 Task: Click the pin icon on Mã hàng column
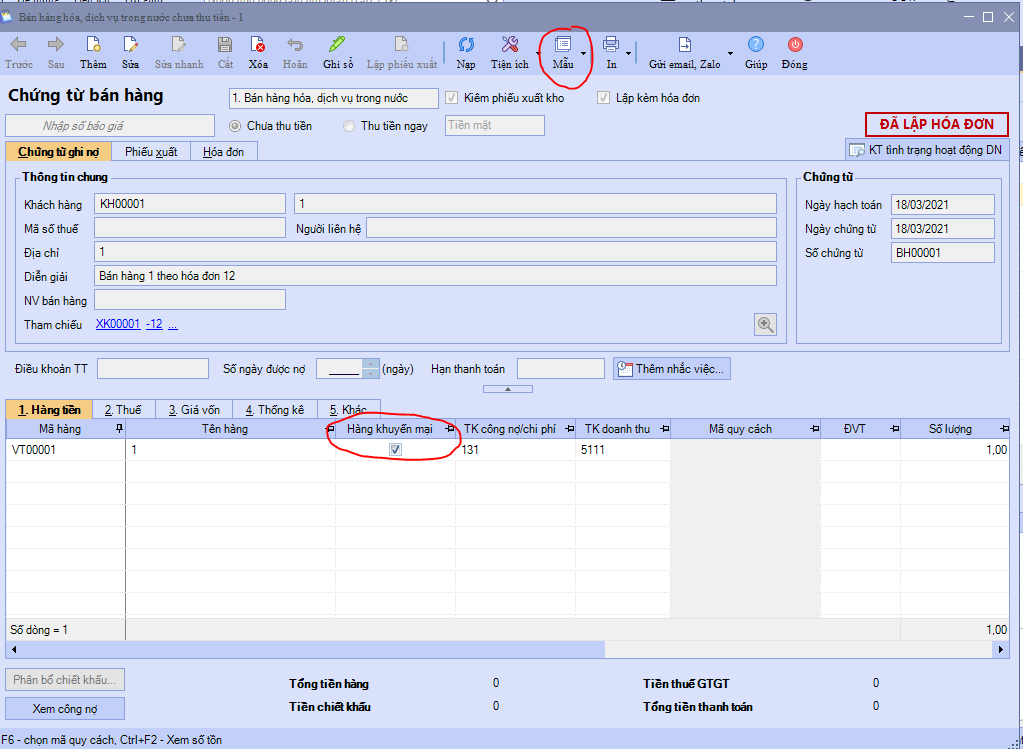pyautogui.click(x=119, y=429)
